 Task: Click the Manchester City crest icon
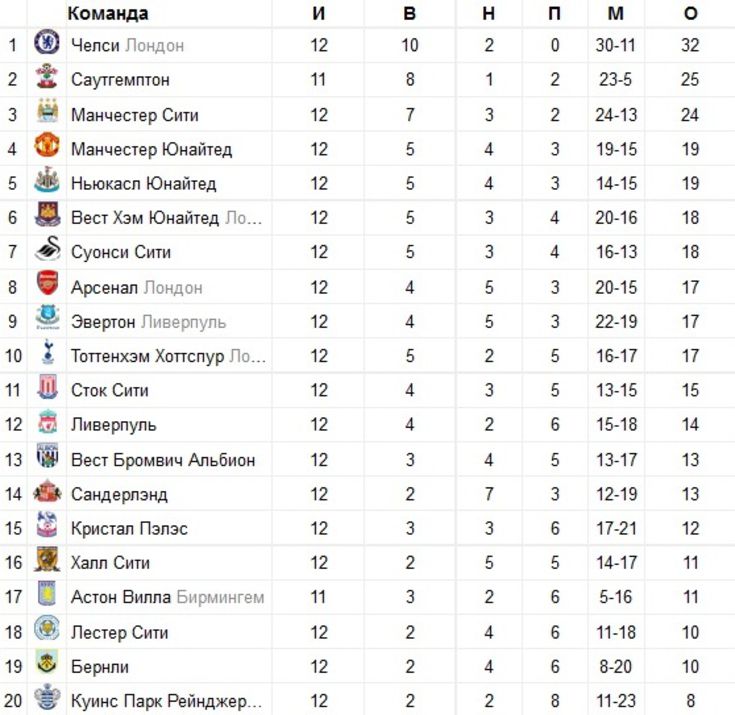coord(47,111)
